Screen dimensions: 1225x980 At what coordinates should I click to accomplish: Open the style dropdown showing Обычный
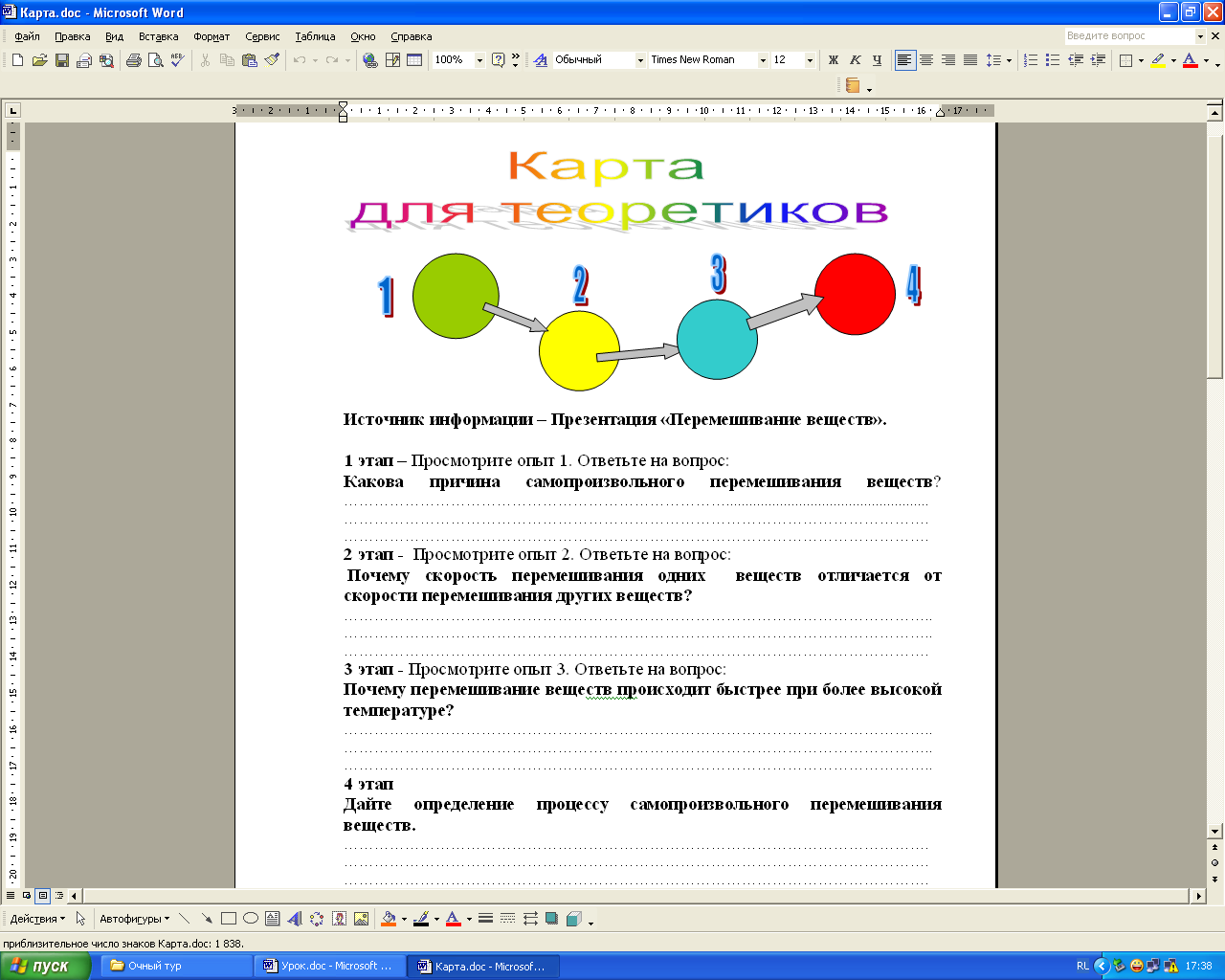640,60
